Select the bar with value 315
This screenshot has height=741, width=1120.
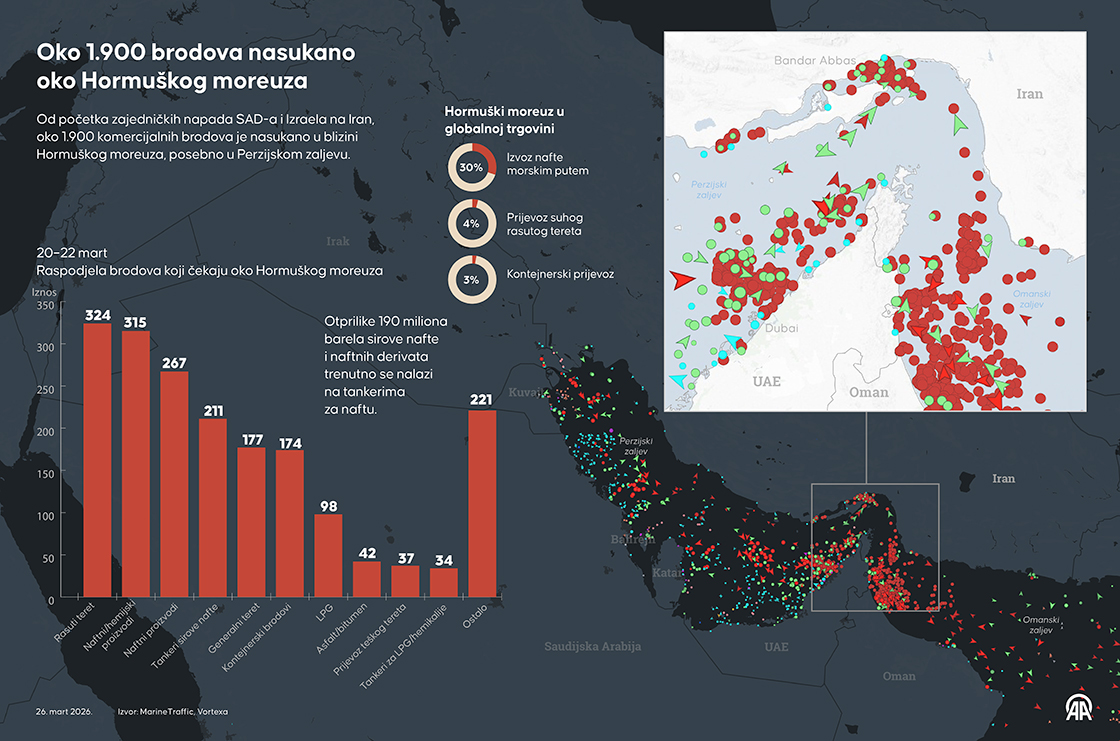135,464
